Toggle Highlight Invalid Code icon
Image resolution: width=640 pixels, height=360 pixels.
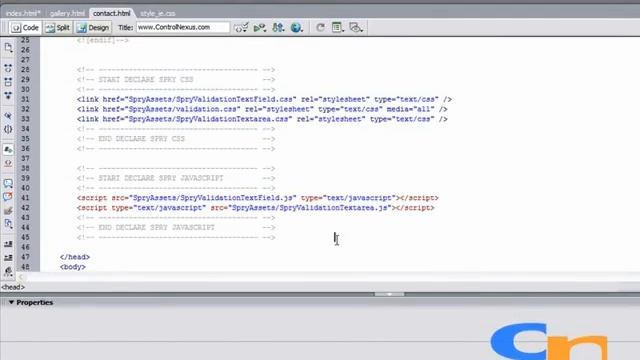pyautogui.click(x=8, y=163)
